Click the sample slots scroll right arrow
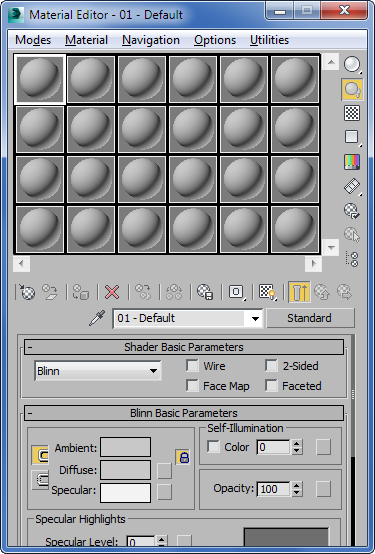This screenshot has width=375, height=554. pyautogui.click(x=313, y=263)
